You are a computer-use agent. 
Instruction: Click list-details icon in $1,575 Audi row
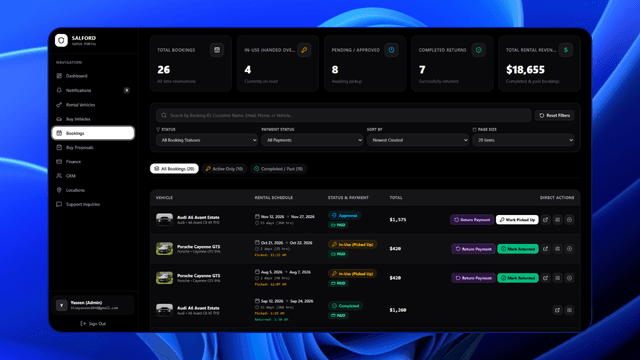click(558, 220)
